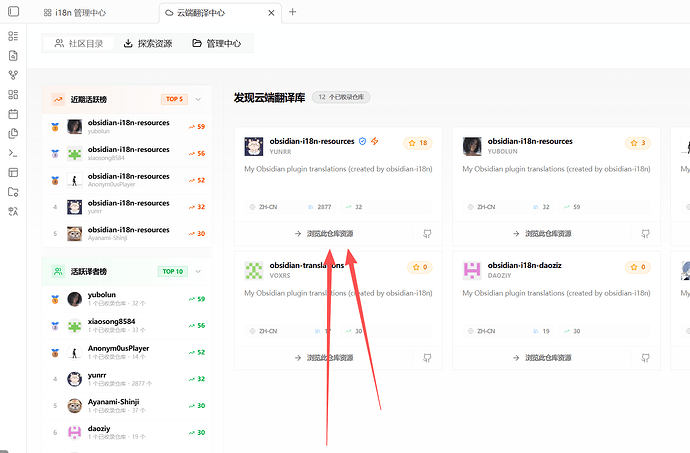Screen dimensions: 690x453
Task: Browse resources of VOXRS repository card
Action: tap(324, 358)
